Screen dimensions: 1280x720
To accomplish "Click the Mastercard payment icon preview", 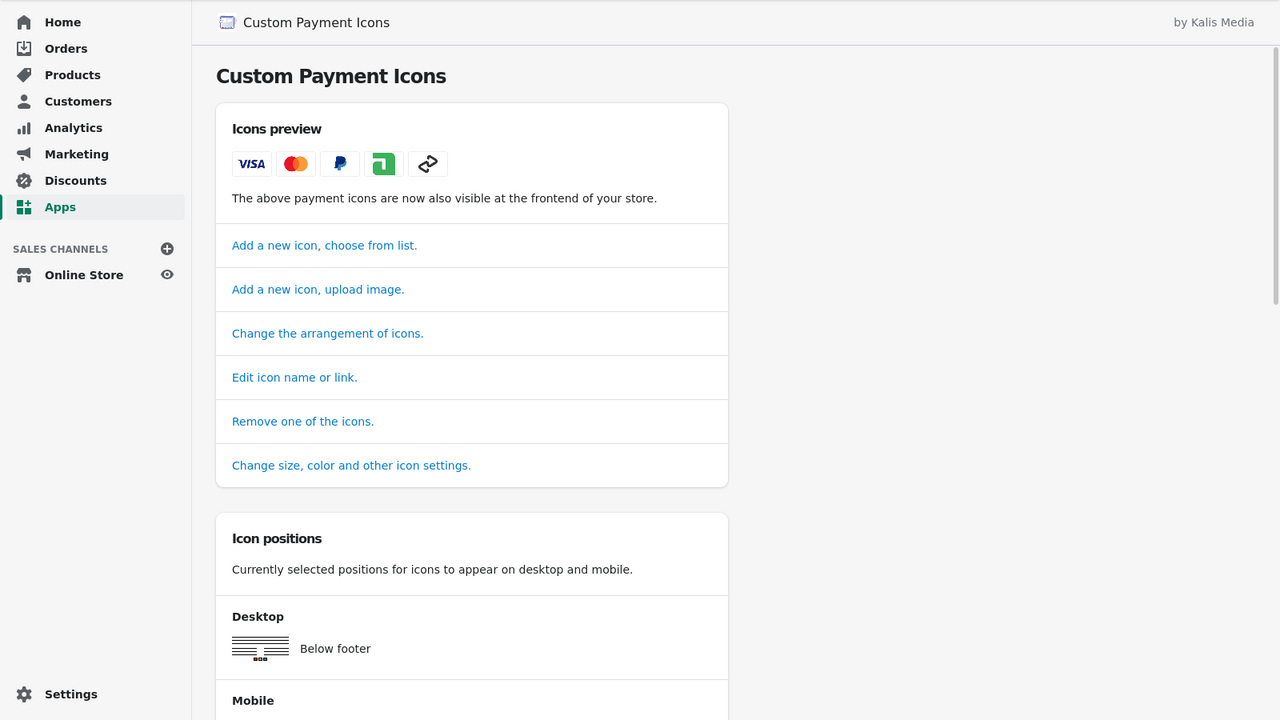I will coord(296,164).
